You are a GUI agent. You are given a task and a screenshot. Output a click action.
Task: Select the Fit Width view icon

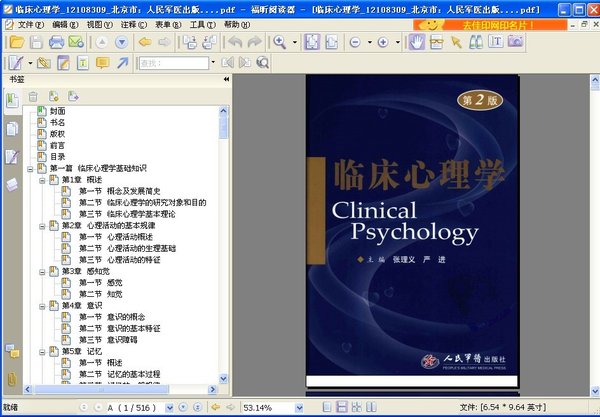pos(331,42)
